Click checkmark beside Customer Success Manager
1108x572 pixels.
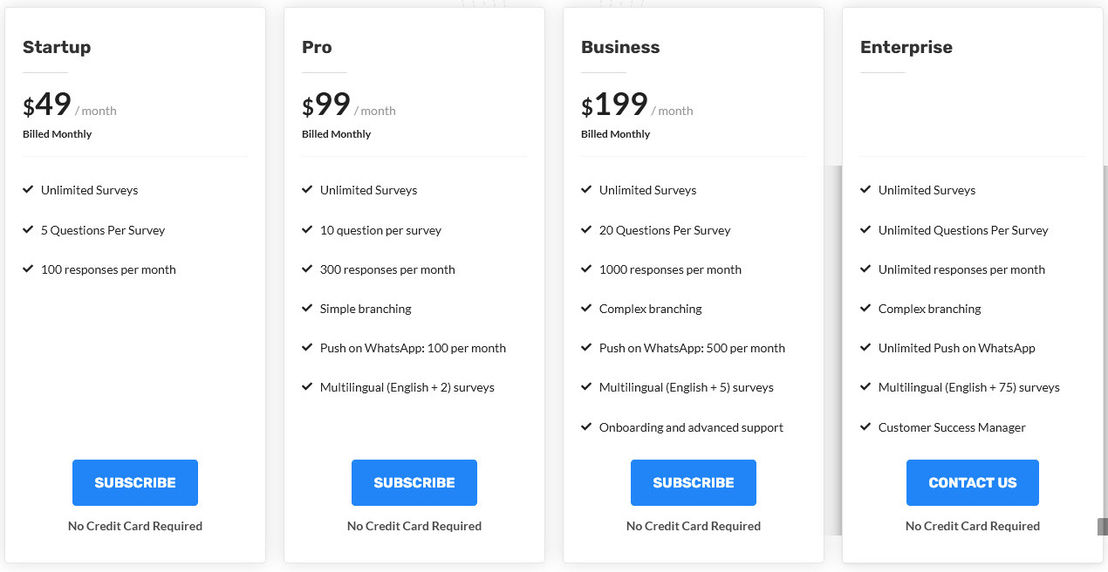point(865,427)
